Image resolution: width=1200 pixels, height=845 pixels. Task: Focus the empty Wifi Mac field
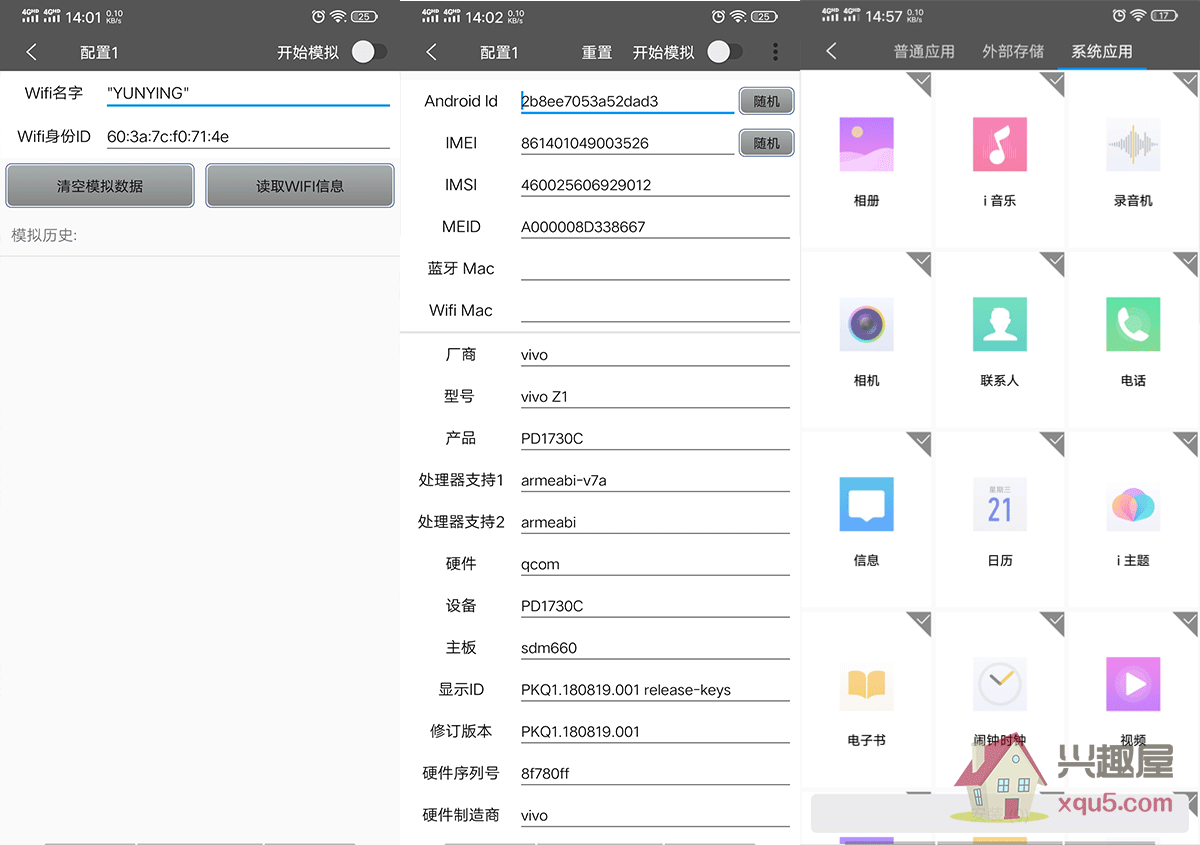pos(655,310)
